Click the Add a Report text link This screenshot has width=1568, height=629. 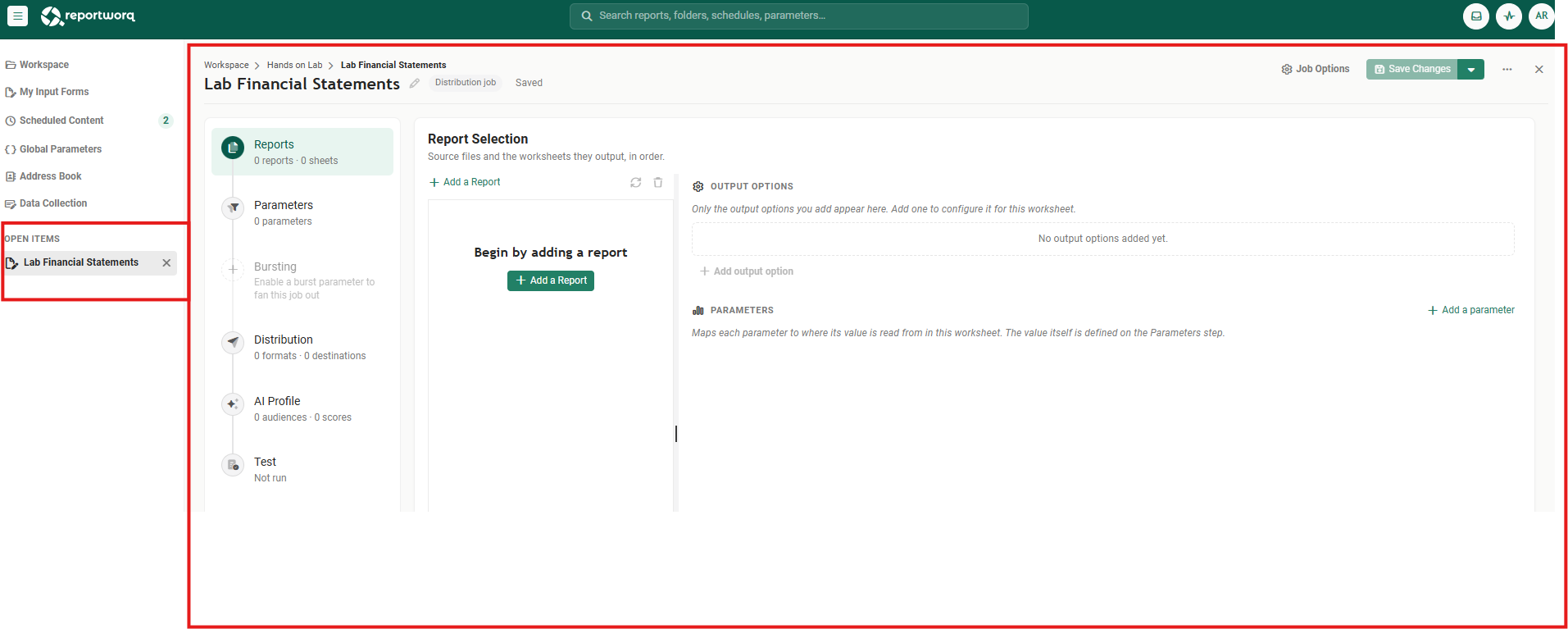[465, 182]
